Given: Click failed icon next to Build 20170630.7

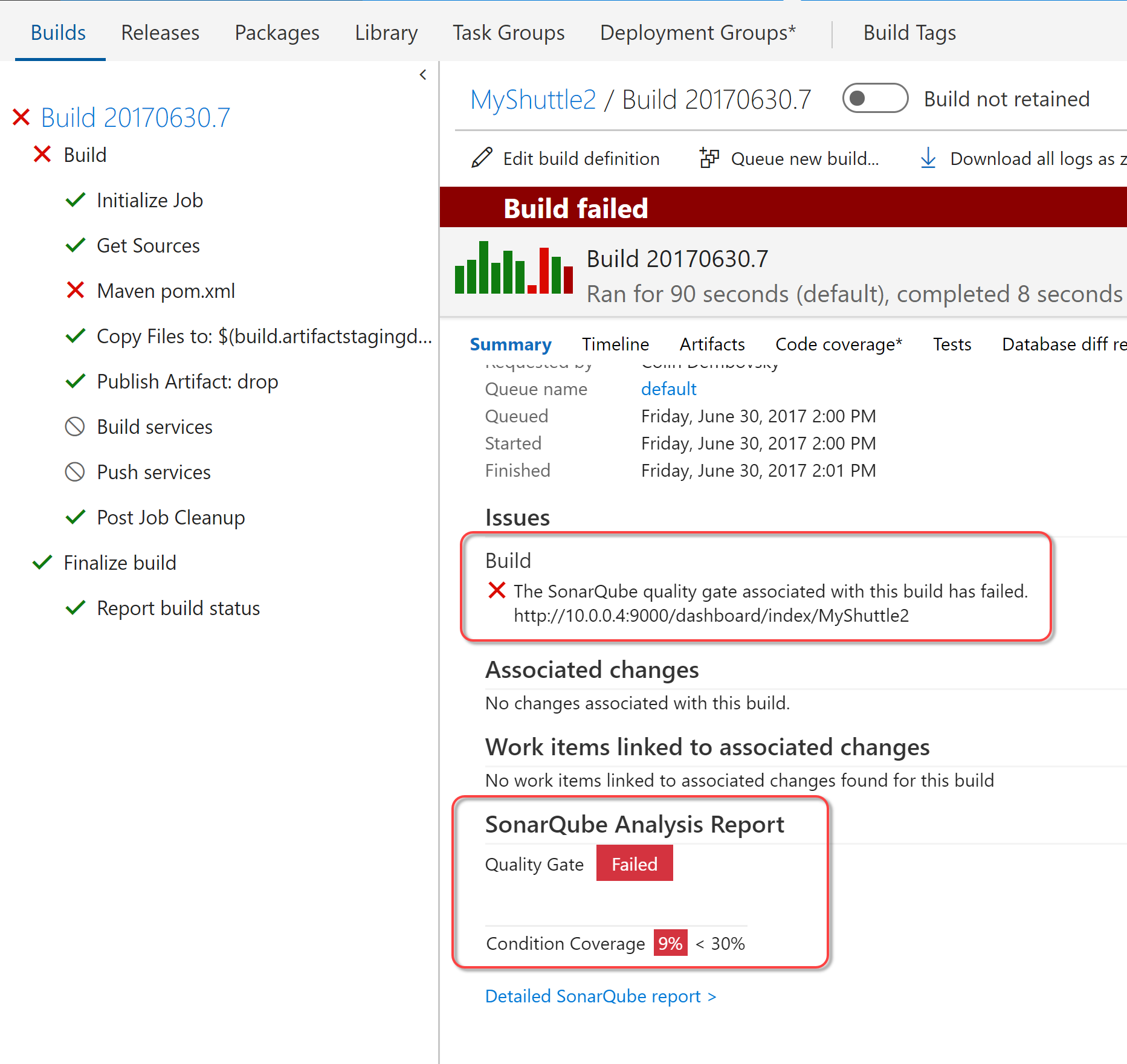Looking at the screenshot, I should point(21,117).
